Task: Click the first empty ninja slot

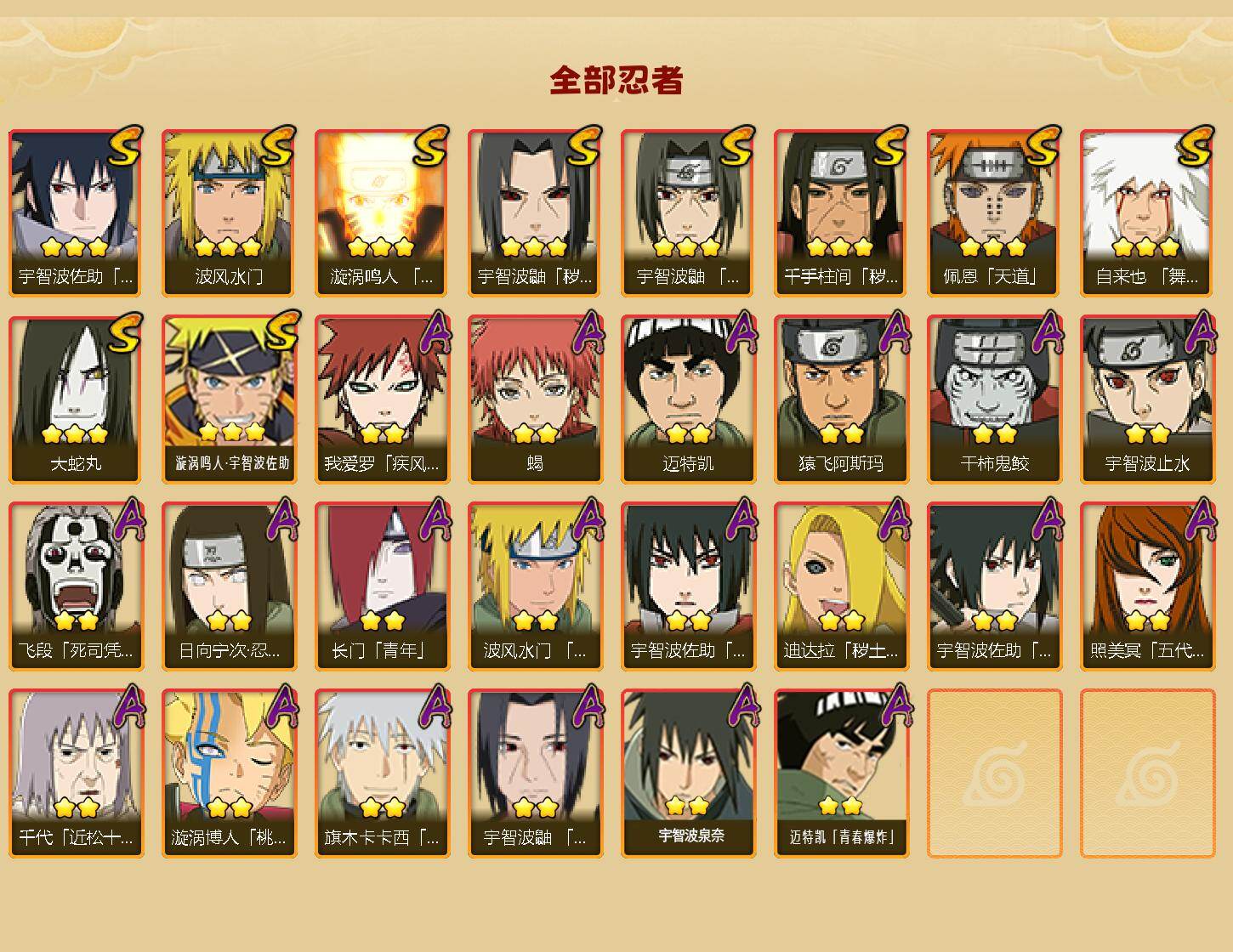Action: [994, 773]
